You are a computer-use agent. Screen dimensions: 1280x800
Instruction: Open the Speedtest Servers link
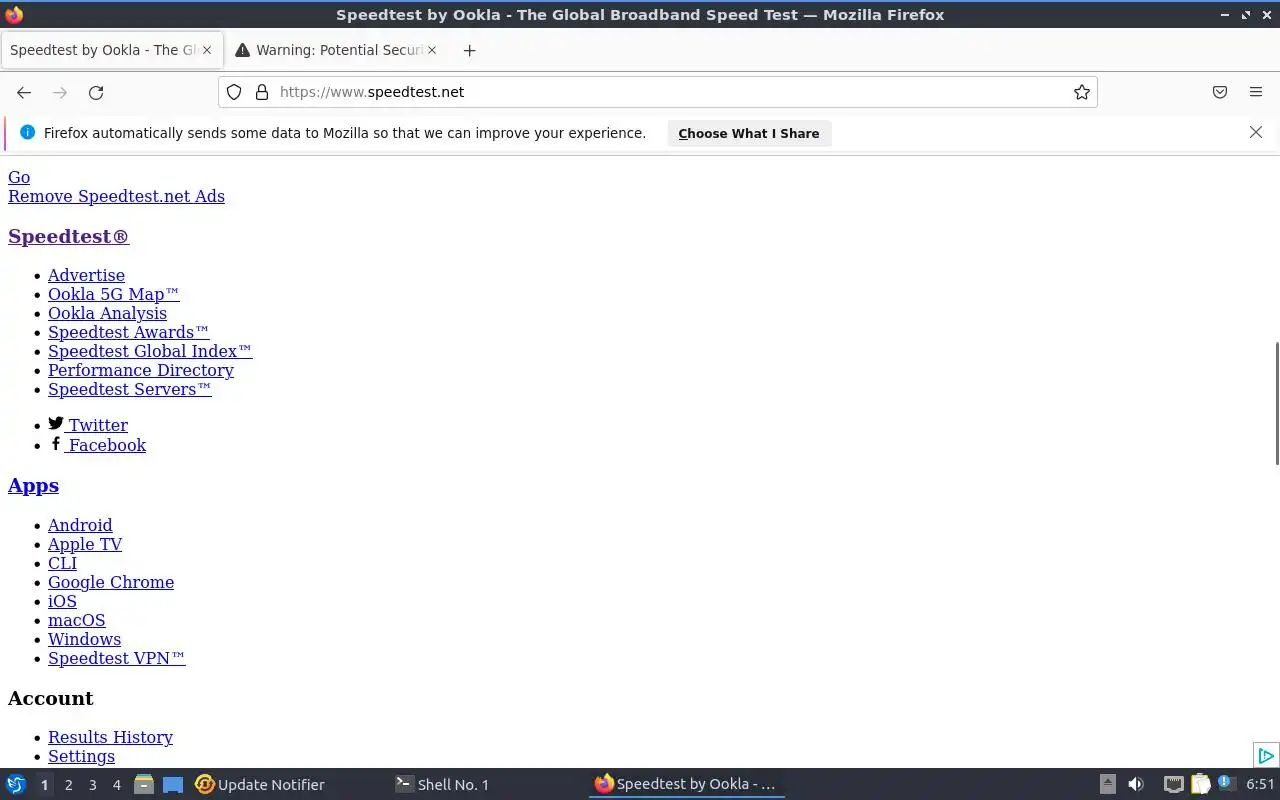point(129,389)
